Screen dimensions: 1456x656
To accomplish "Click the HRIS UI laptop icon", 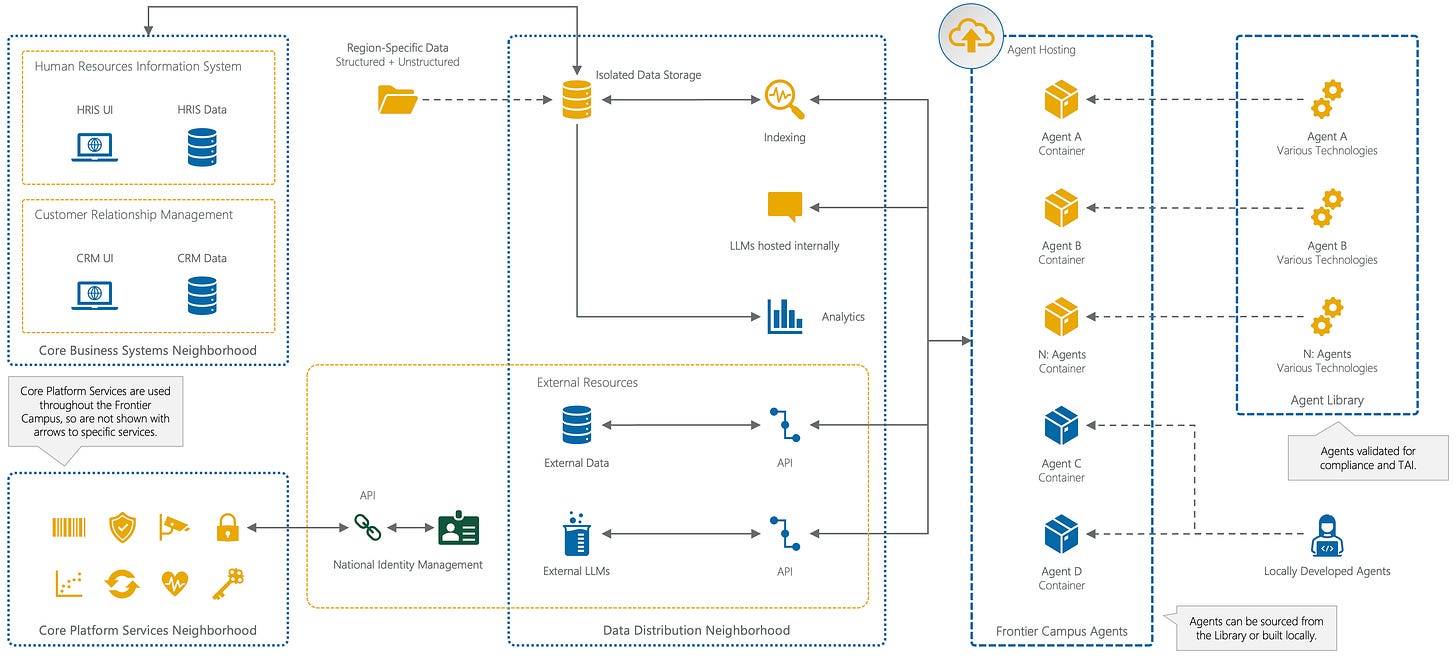I will click(94, 147).
